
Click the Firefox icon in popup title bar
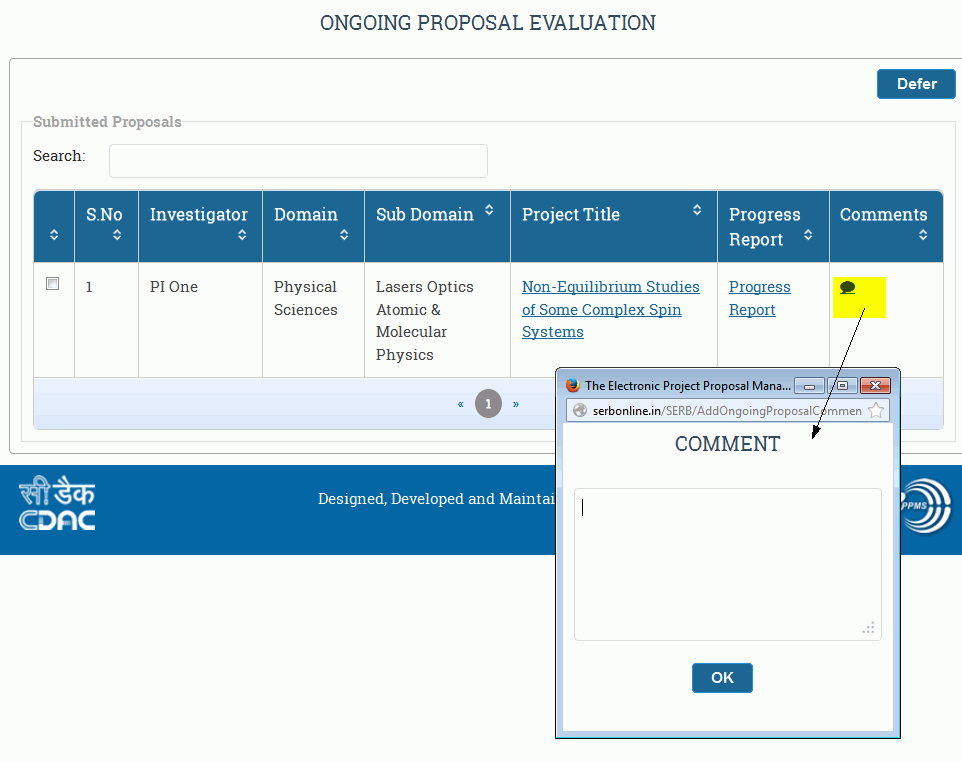(x=573, y=385)
